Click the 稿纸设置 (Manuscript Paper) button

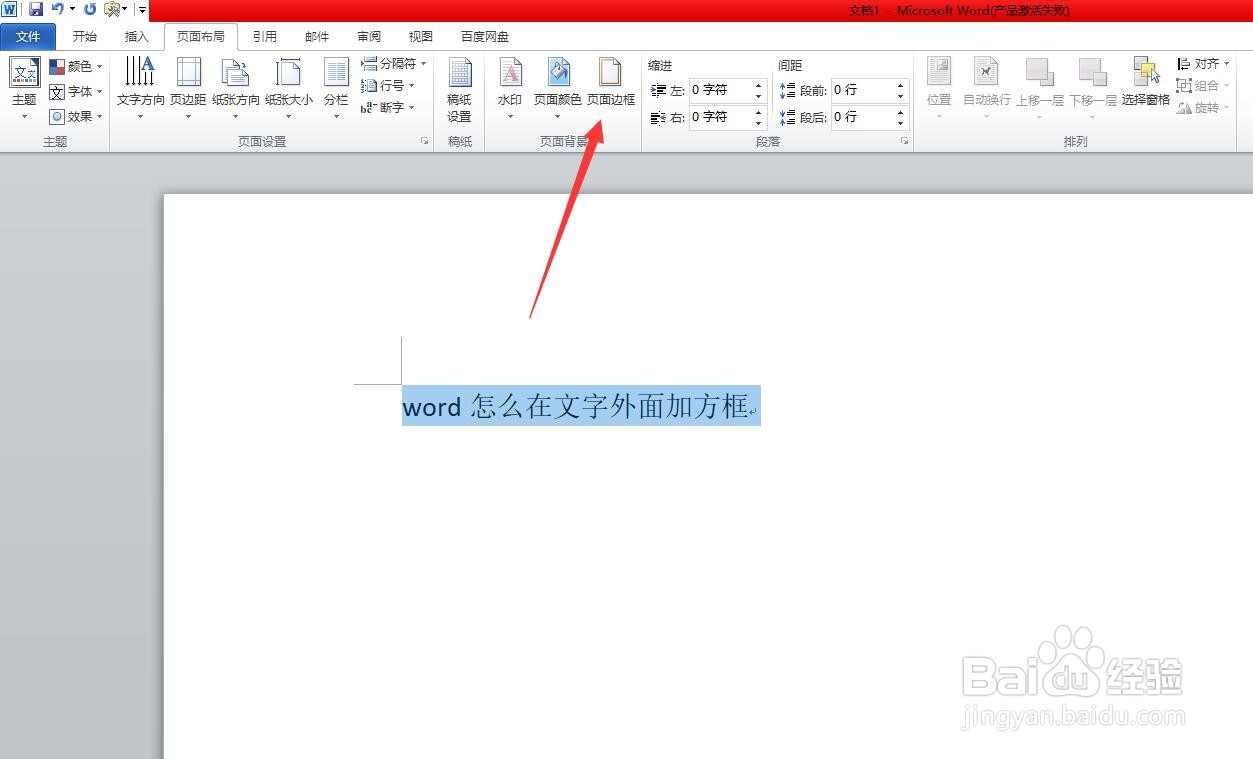[459, 89]
